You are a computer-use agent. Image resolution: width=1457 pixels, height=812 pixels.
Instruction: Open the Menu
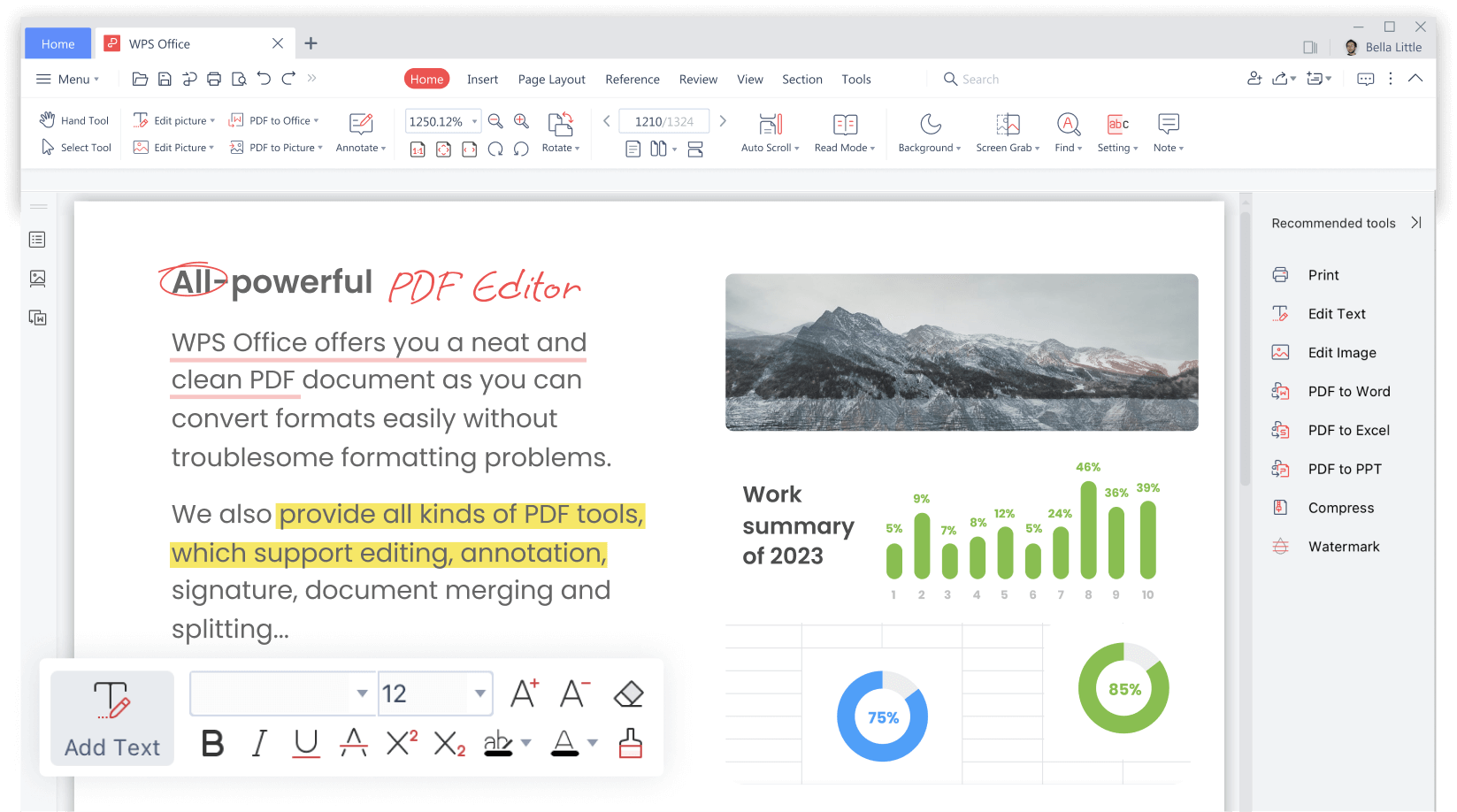click(x=66, y=79)
